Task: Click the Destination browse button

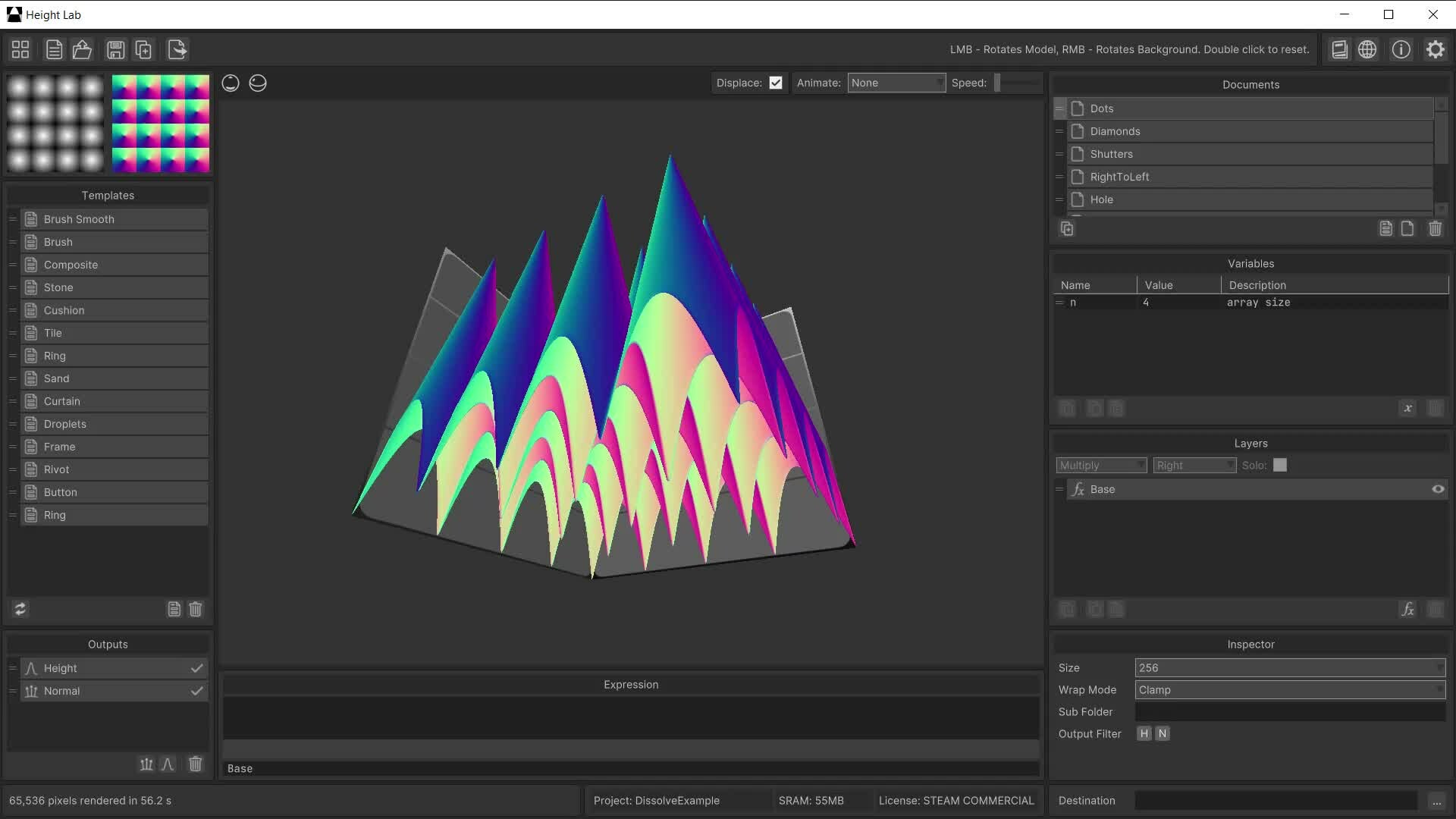Action: [x=1436, y=801]
